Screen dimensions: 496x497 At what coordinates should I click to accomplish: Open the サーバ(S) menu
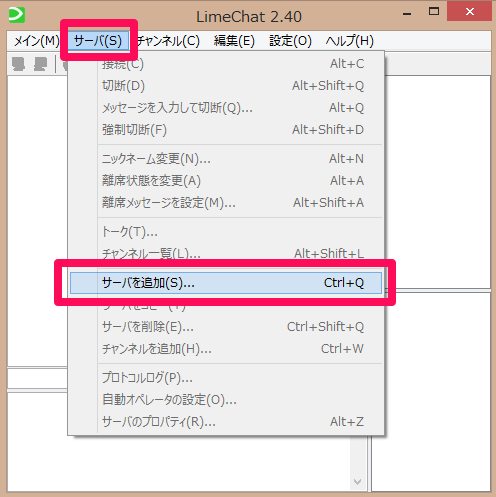tap(98, 41)
